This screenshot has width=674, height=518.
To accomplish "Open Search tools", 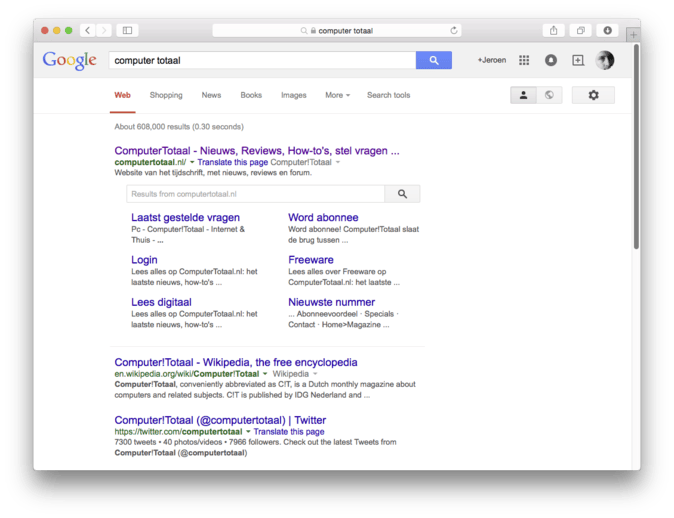I will point(389,95).
